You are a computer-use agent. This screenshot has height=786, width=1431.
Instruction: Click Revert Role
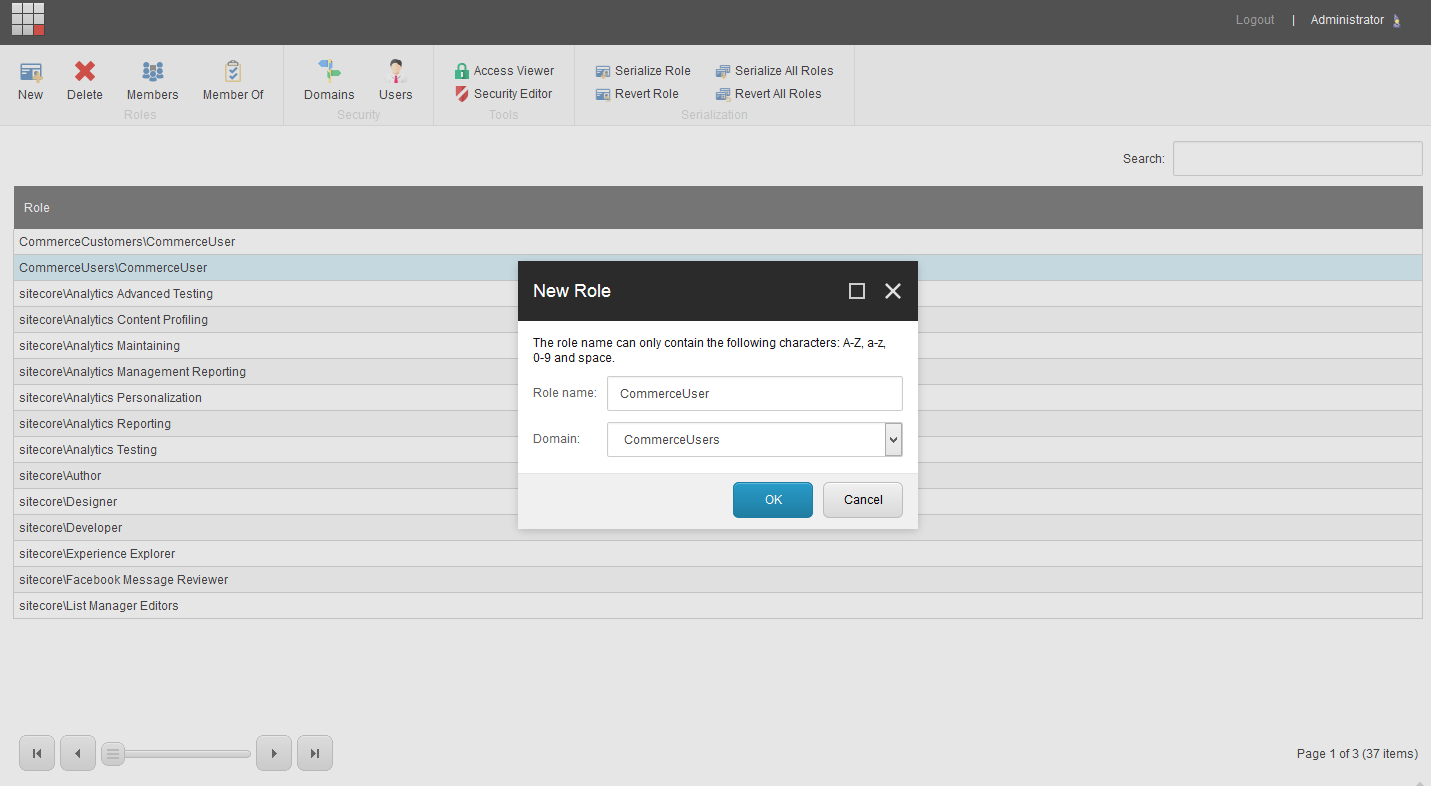(637, 94)
